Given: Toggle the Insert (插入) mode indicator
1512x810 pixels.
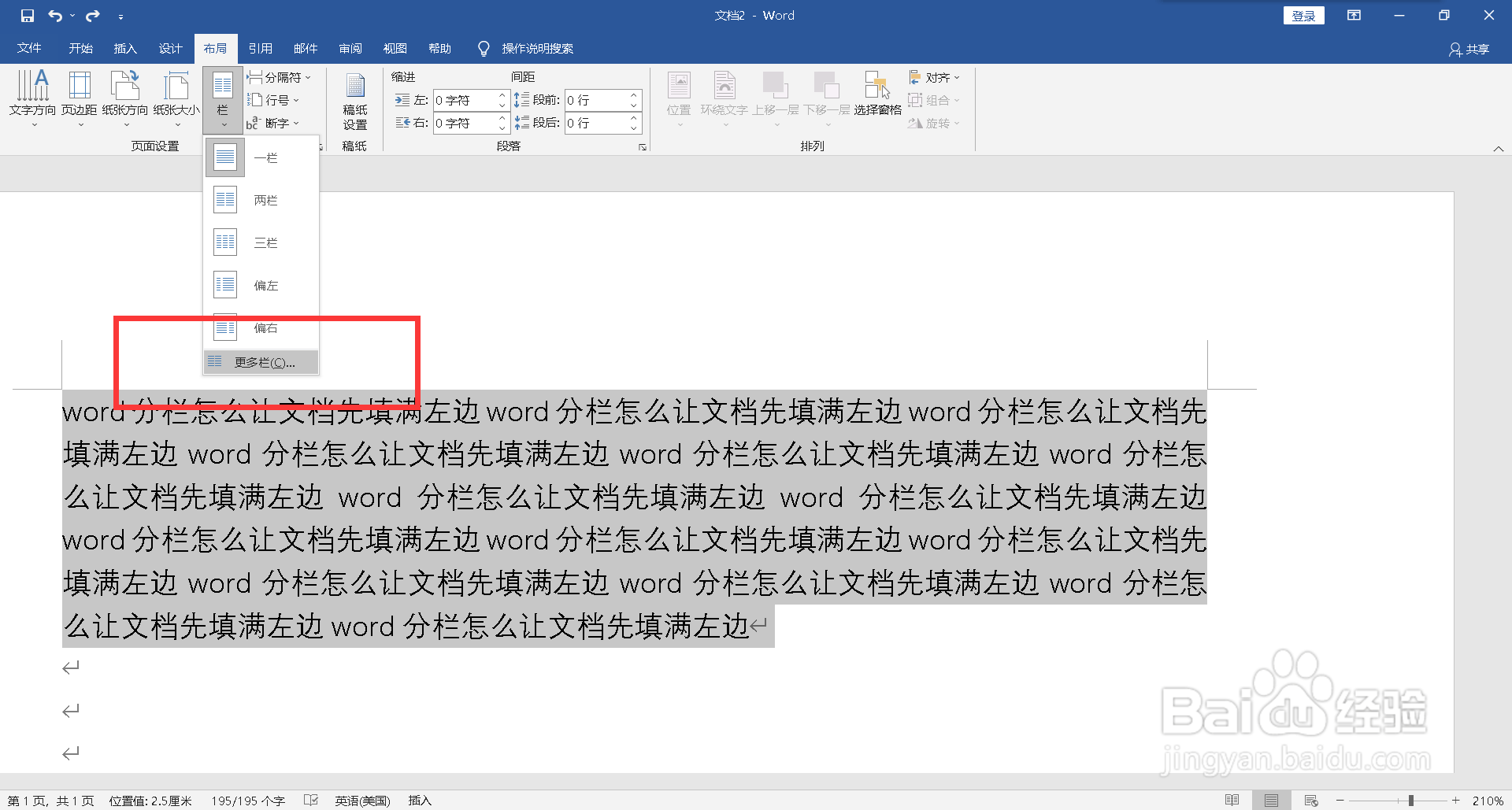Looking at the screenshot, I should 420,801.
